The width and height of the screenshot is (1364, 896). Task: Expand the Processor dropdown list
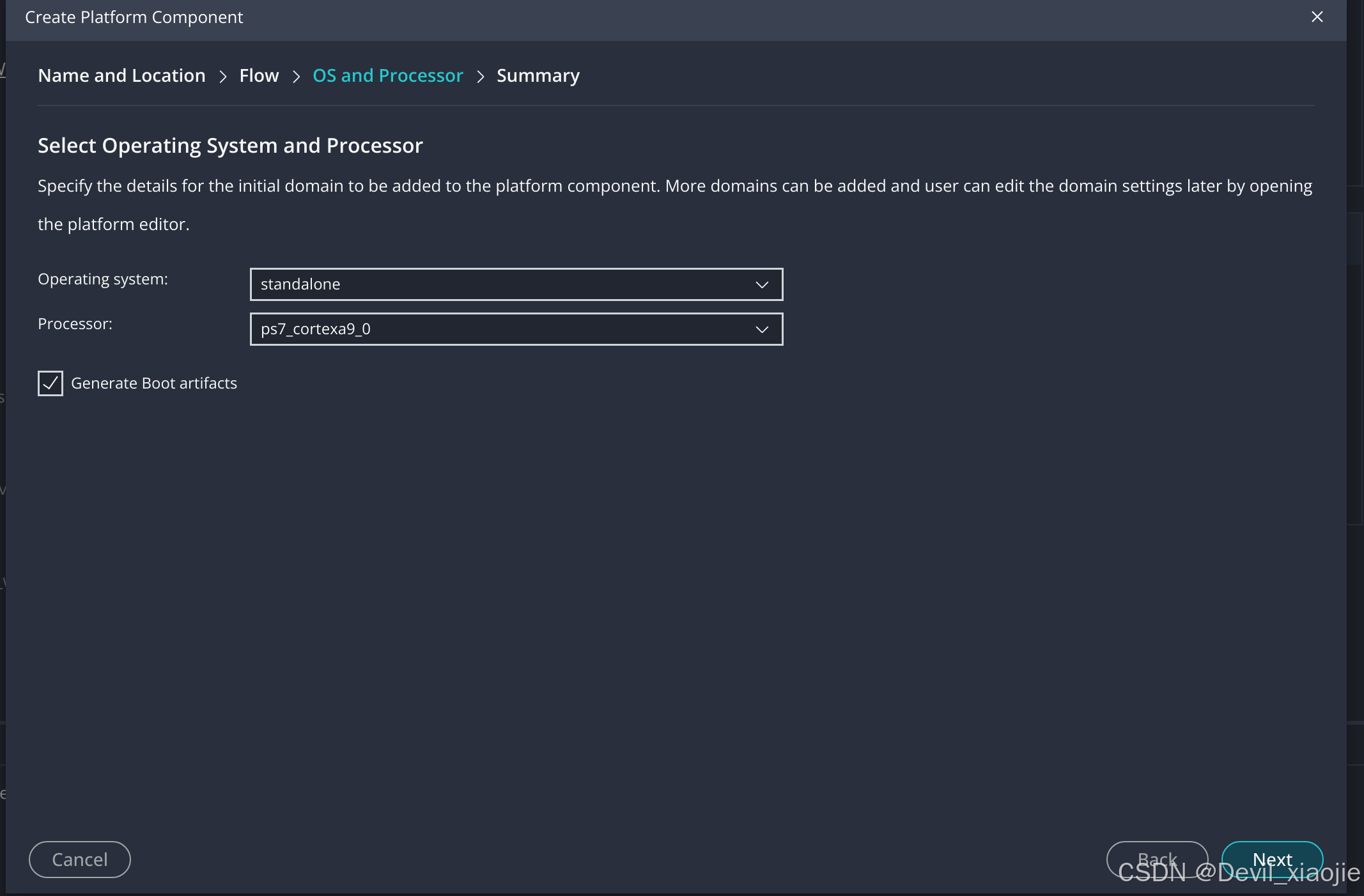pyautogui.click(x=516, y=329)
